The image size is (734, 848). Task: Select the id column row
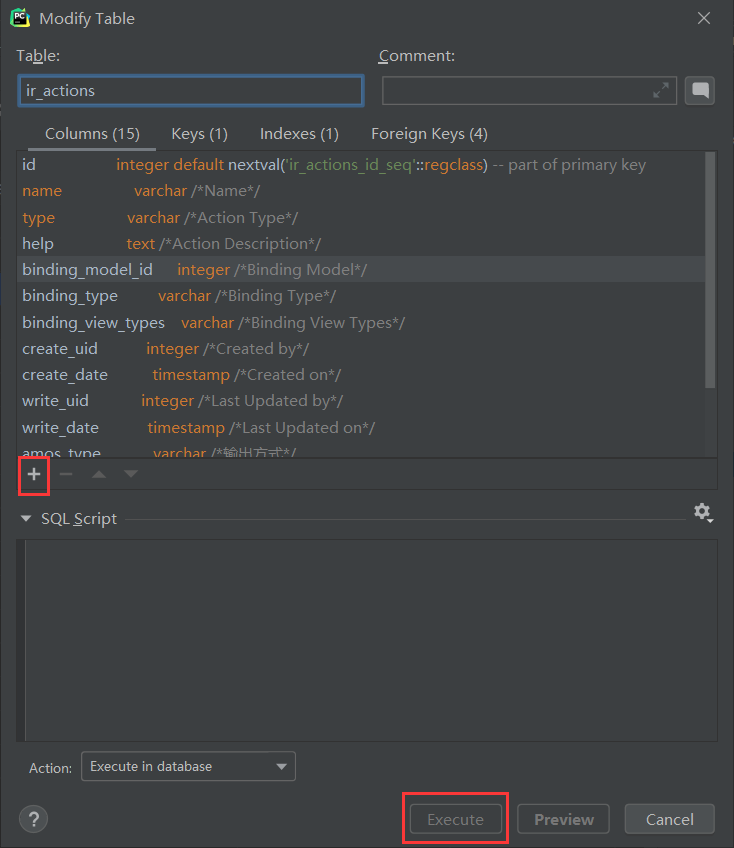361,164
